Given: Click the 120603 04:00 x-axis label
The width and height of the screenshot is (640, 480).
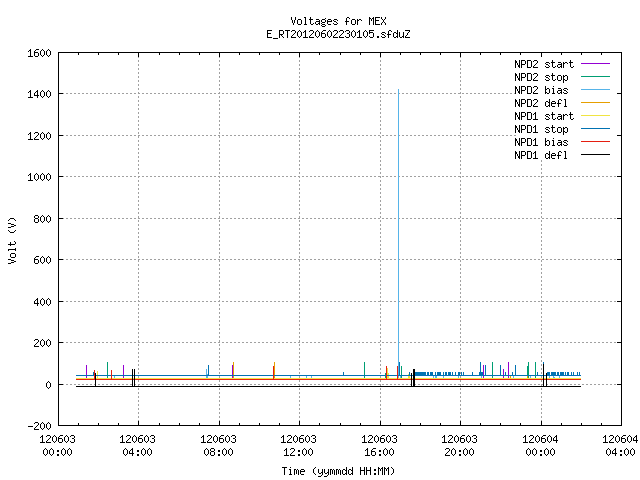Looking at the screenshot, I should [x=138, y=446].
